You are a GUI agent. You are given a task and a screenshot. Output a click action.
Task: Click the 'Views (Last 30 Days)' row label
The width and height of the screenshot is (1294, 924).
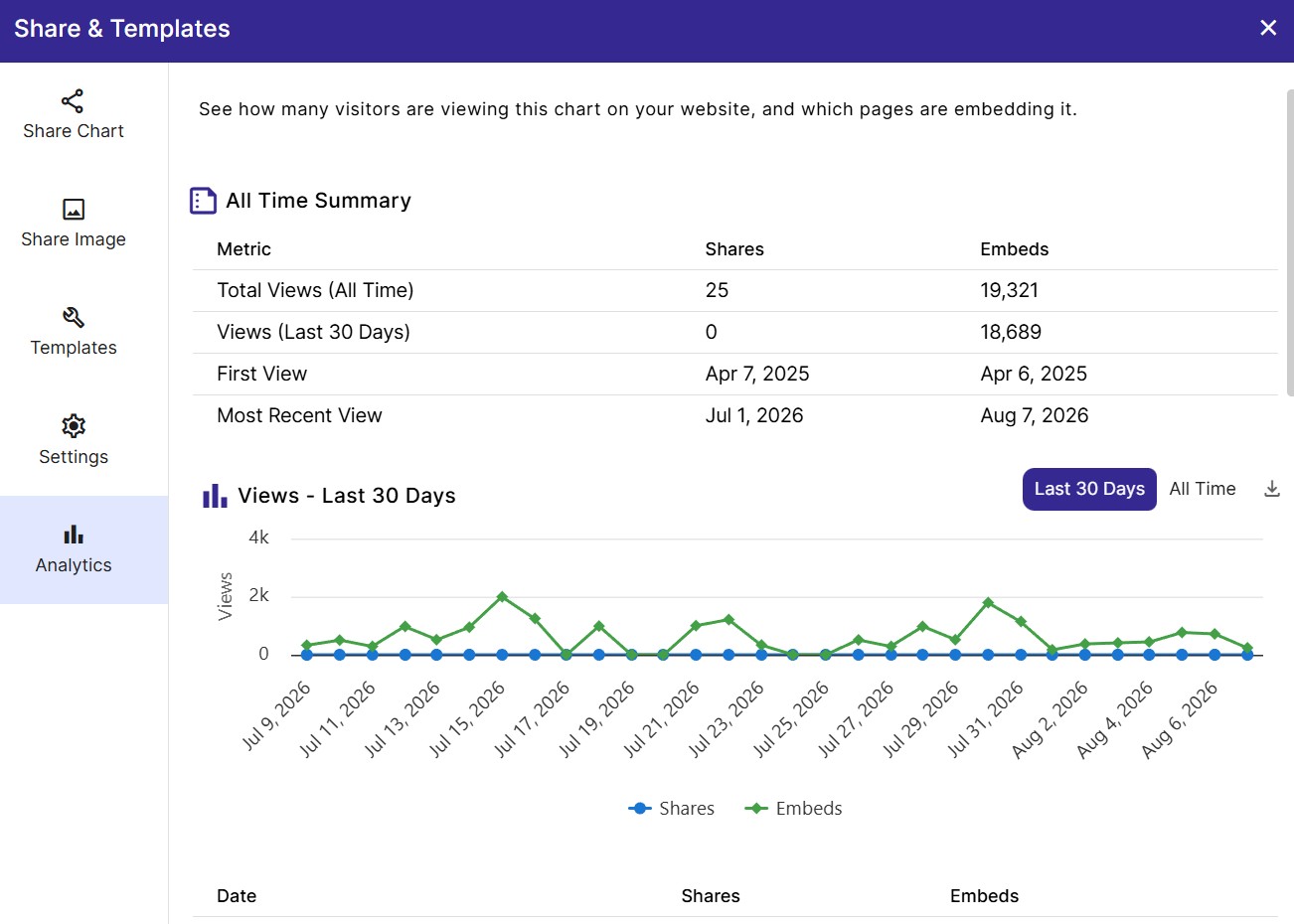click(x=313, y=332)
